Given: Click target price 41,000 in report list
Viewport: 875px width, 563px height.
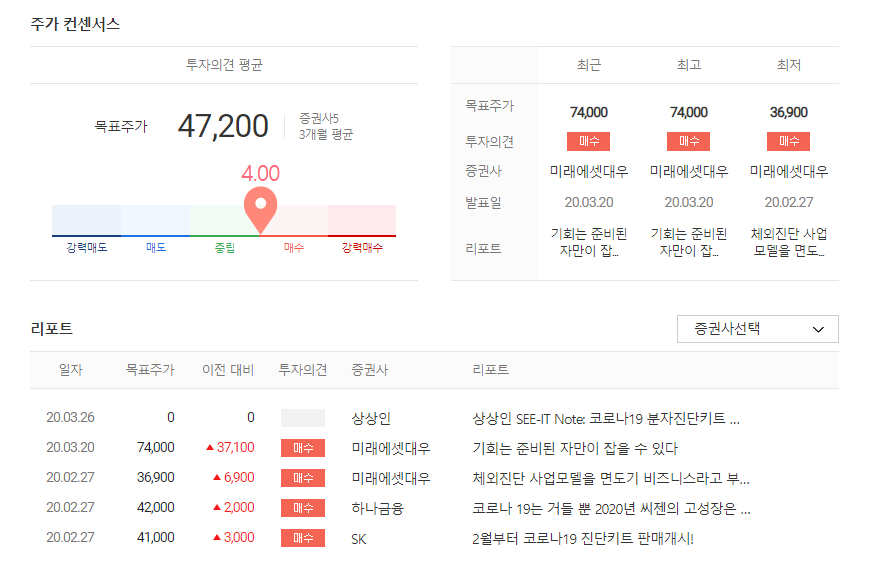Looking at the screenshot, I should coord(156,538).
